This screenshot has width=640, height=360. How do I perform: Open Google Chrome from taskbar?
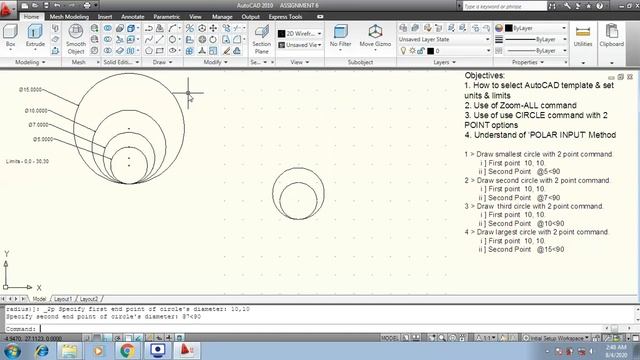pos(127,351)
